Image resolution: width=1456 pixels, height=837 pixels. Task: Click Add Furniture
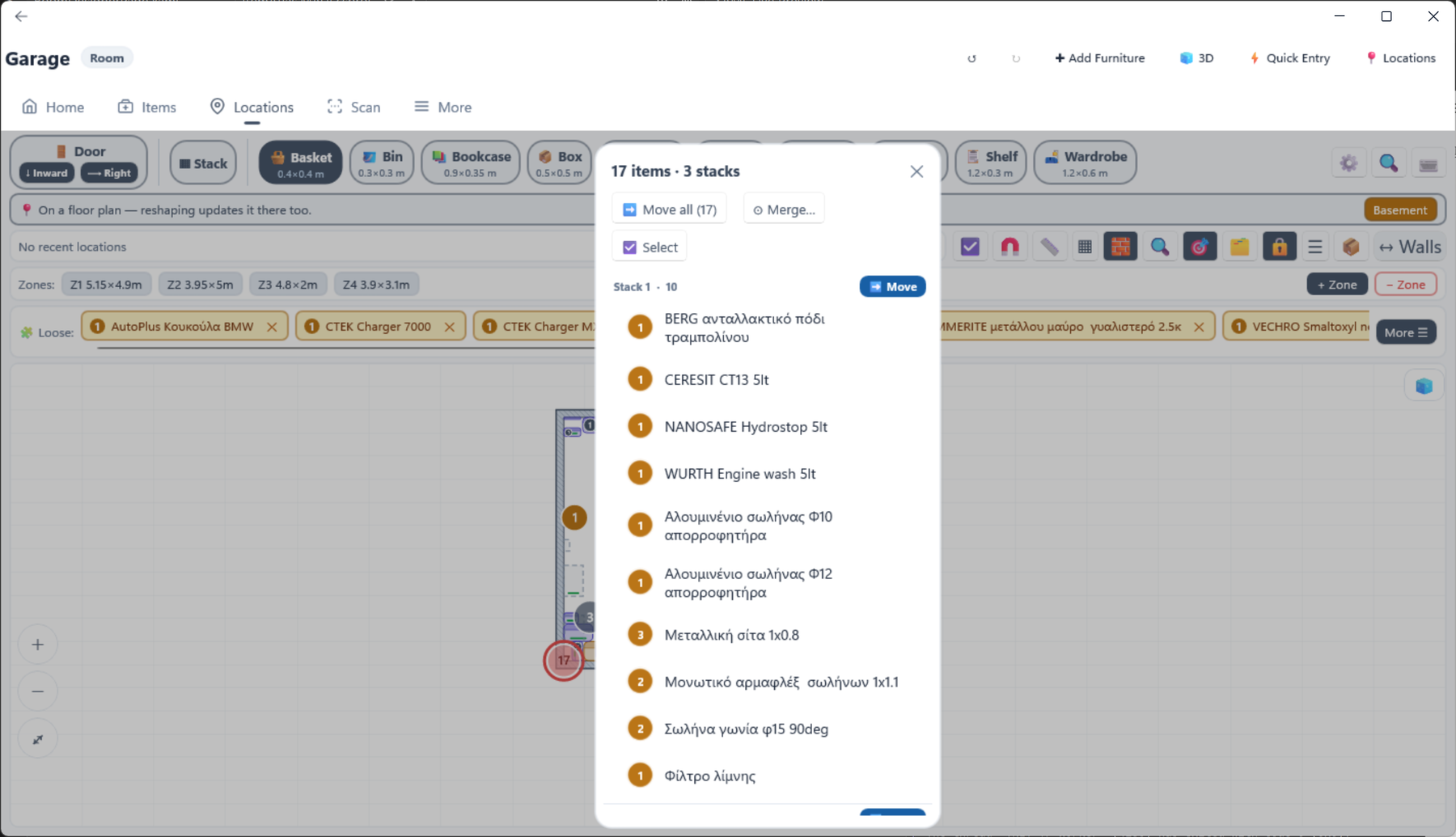[x=1099, y=58]
